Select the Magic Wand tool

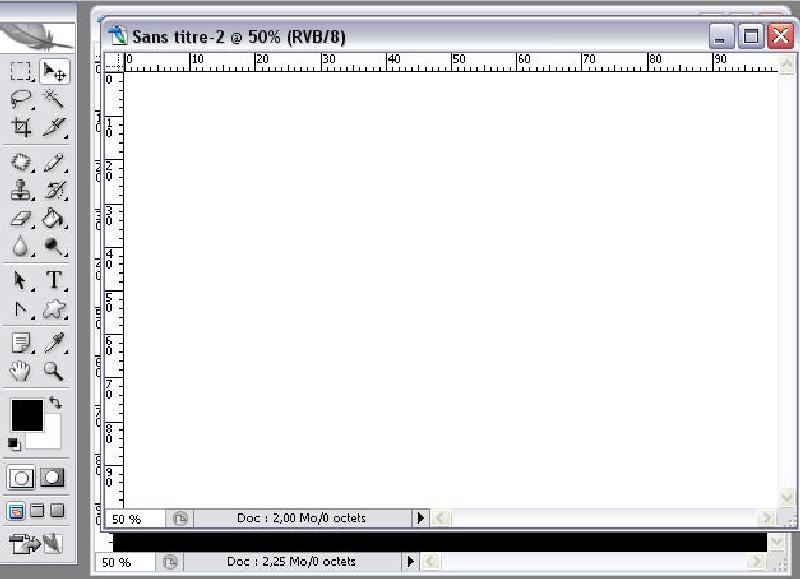[x=54, y=98]
